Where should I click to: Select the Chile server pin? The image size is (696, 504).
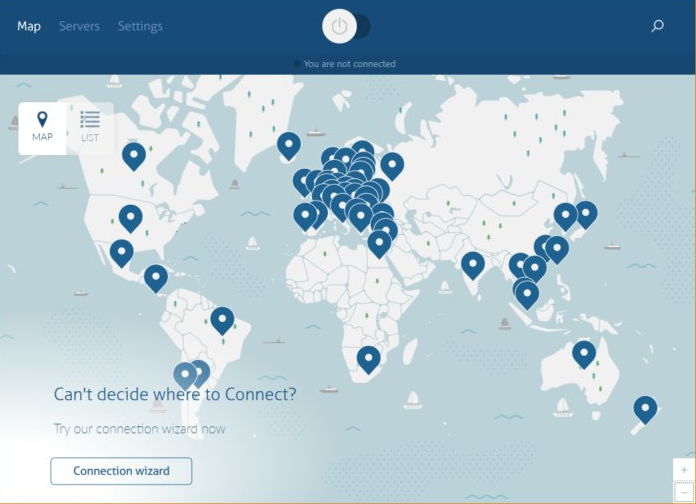185,375
